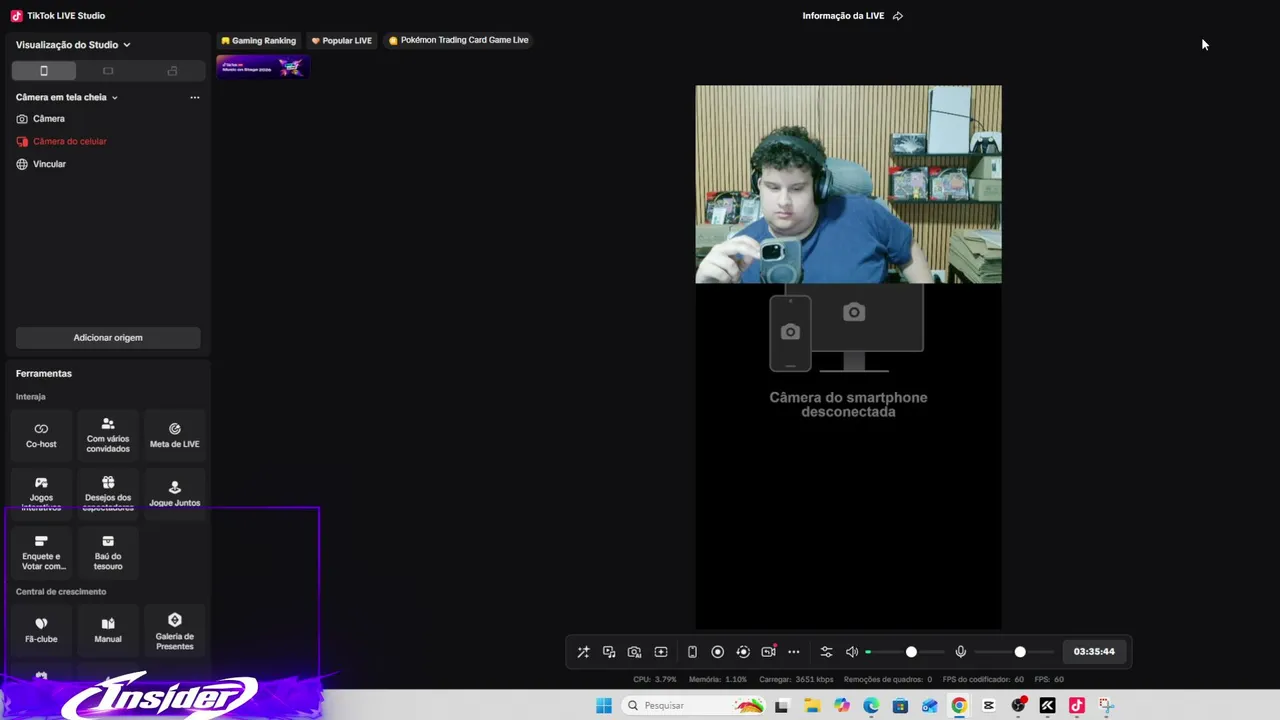Open the magic wand effects tool
This screenshot has height=720, width=1280.
coord(583,652)
